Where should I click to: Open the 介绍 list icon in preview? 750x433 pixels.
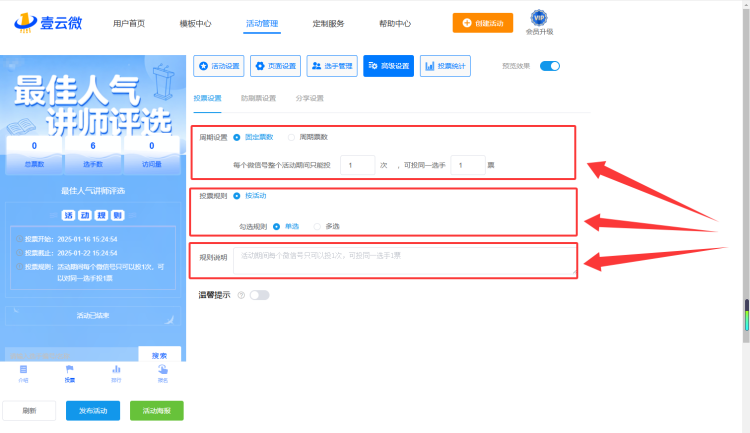point(23,369)
